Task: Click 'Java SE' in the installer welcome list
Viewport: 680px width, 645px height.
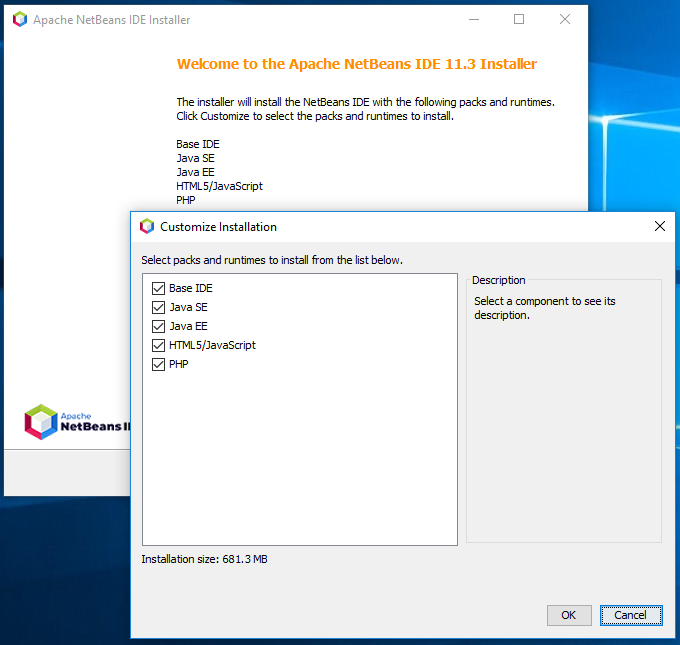Action: tap(195, 158)
